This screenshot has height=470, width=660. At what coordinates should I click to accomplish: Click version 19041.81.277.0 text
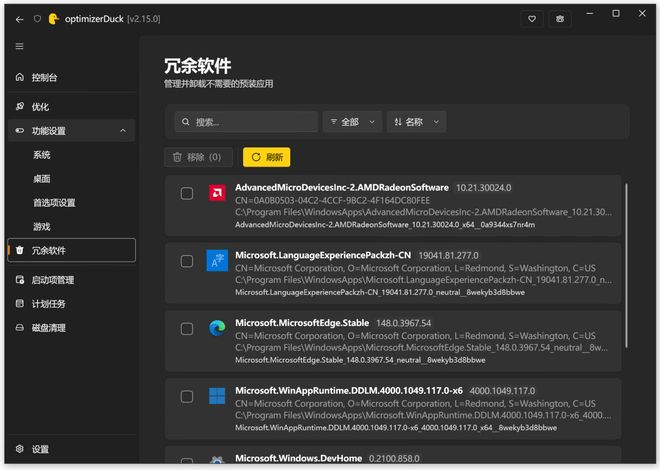pyautogui.click(x=448, y=255)
